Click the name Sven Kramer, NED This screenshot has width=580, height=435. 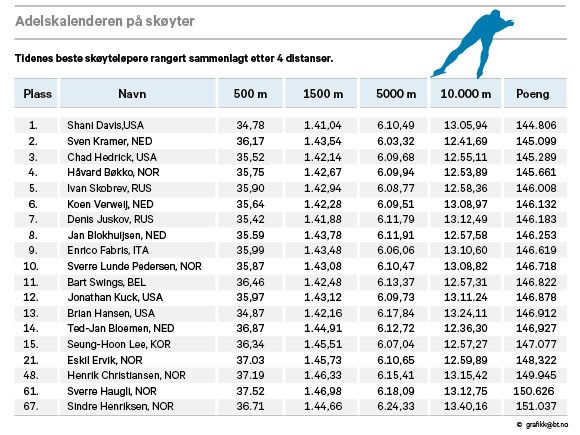[110, 141]
